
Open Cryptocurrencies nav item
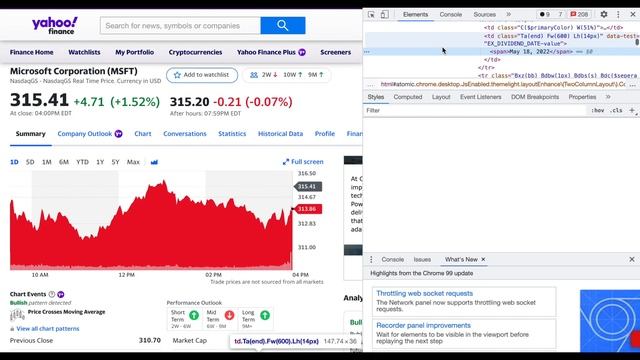coord(195,52)
